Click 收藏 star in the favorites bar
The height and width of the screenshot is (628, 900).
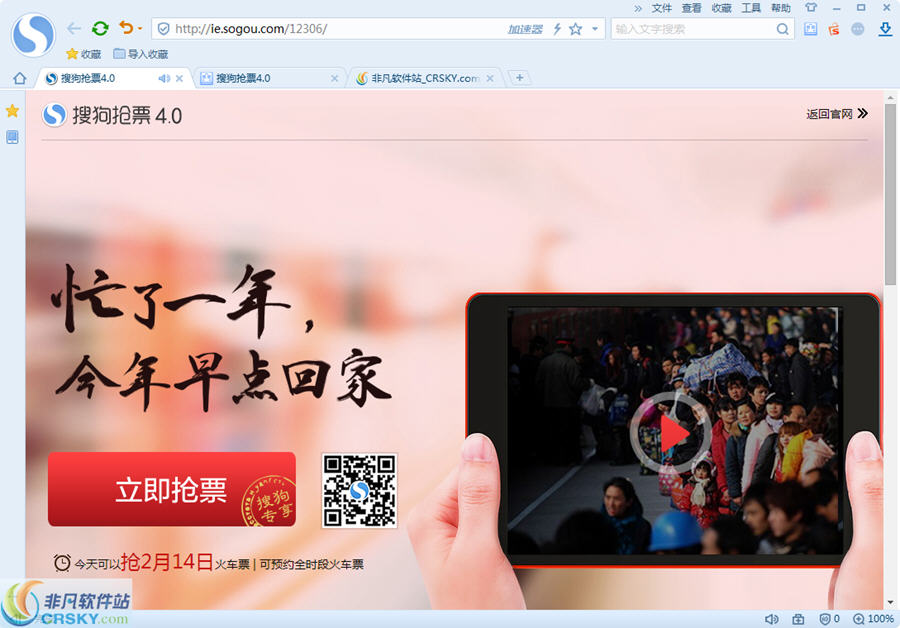click(83, 54)
